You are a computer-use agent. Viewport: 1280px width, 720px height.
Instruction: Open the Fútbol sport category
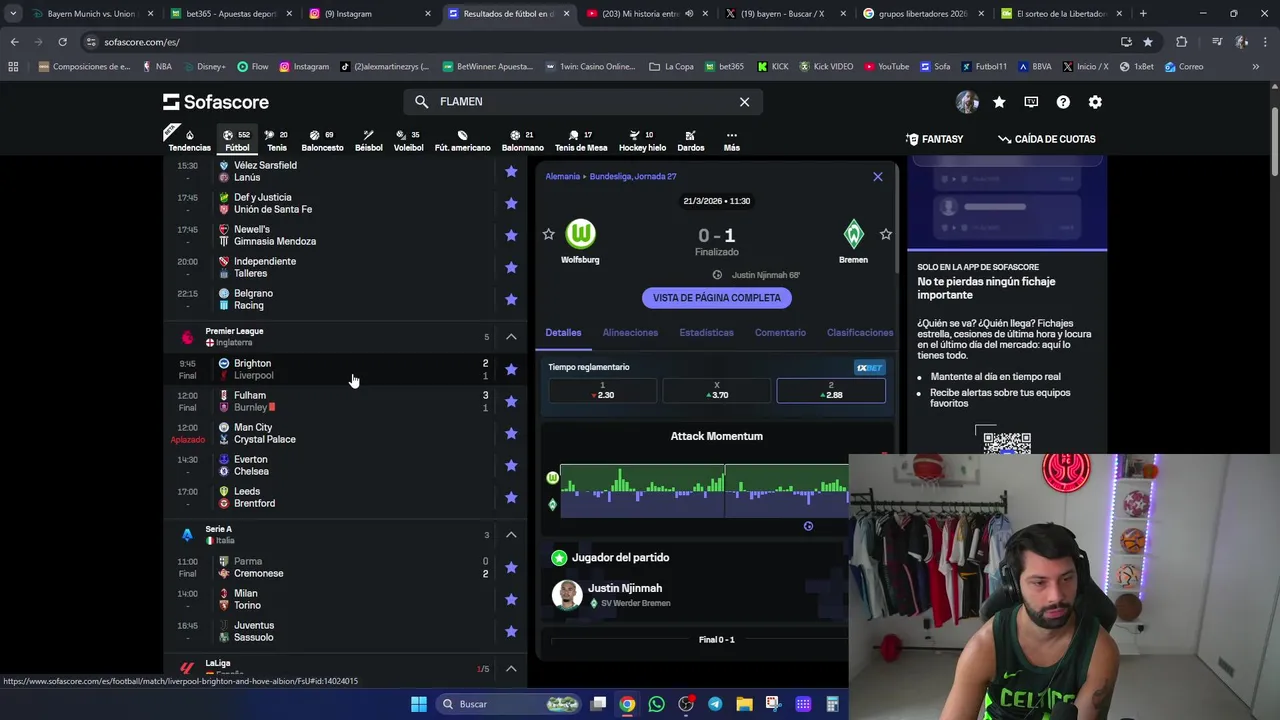click(x=237, y=140)
